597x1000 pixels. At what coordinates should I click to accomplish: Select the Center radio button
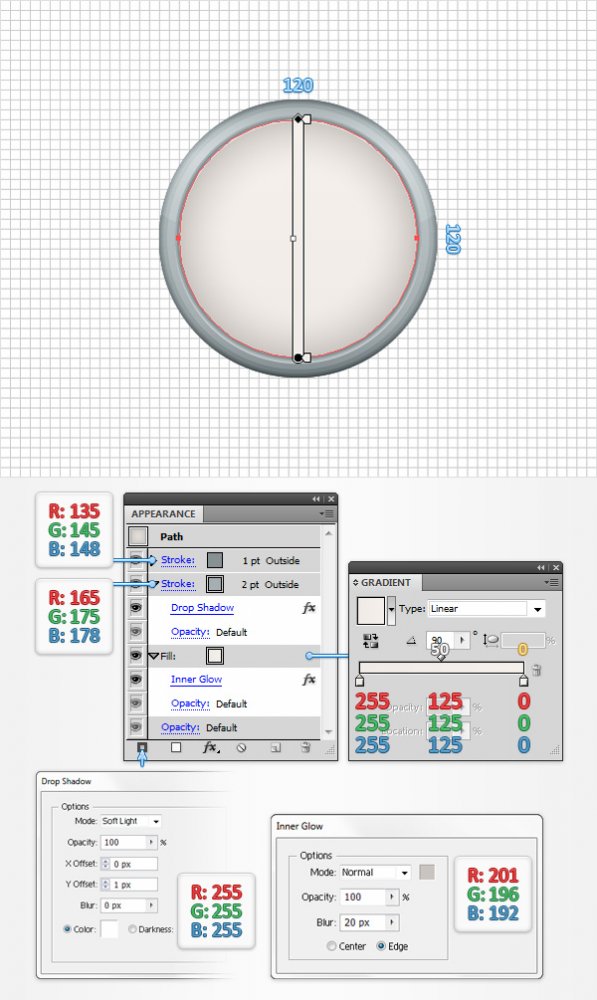(x=331, y=946)
